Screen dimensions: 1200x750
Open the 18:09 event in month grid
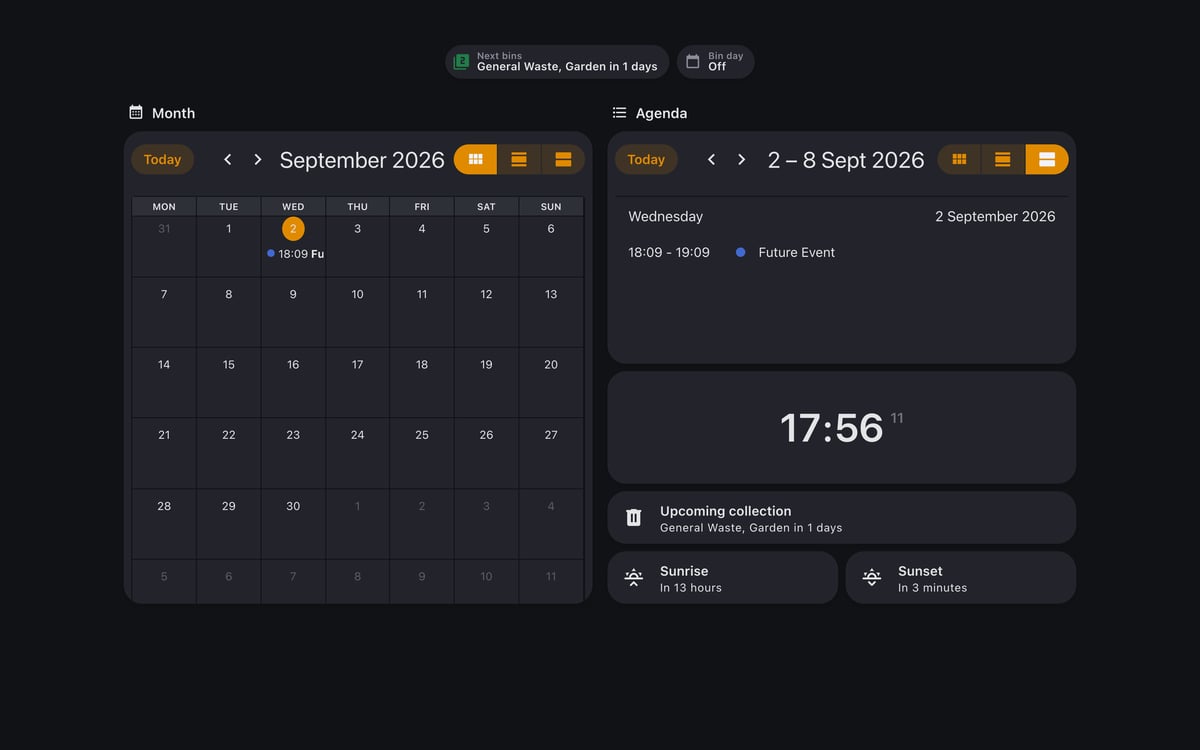pyautogui.click(x=294, y=254)
